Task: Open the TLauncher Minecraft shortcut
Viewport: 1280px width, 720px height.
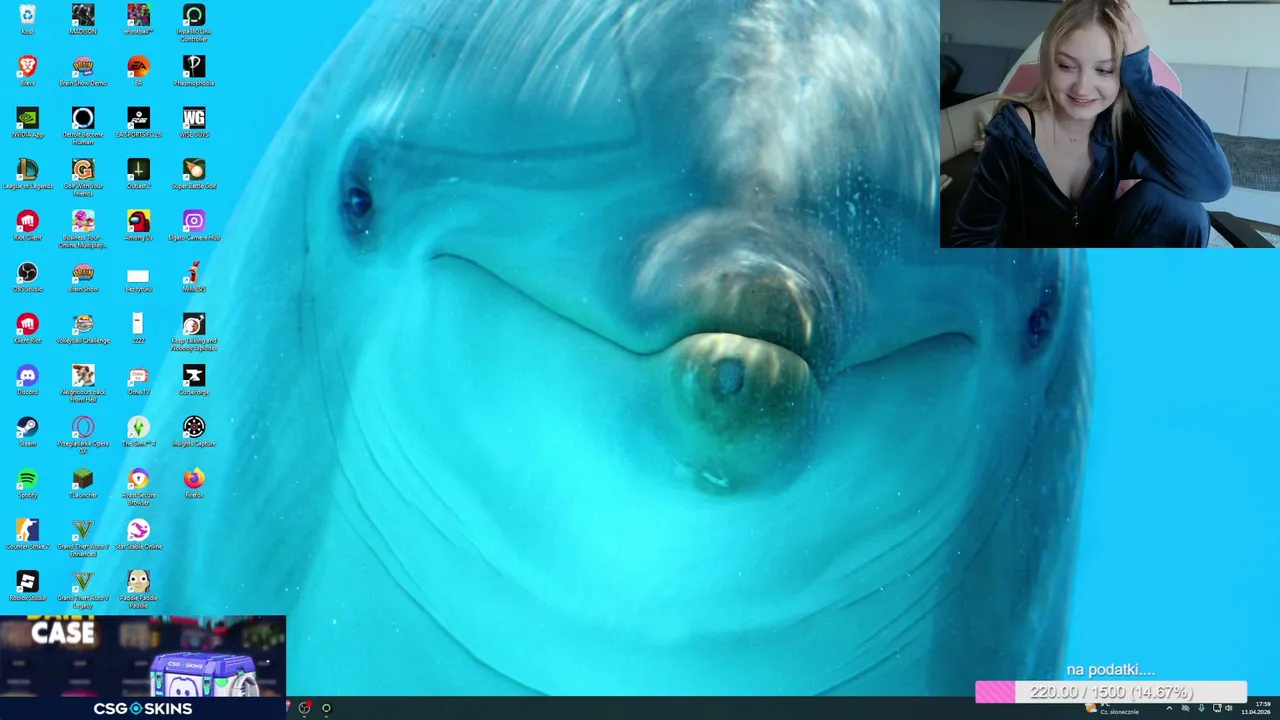Action: click(x=83, y=483)
